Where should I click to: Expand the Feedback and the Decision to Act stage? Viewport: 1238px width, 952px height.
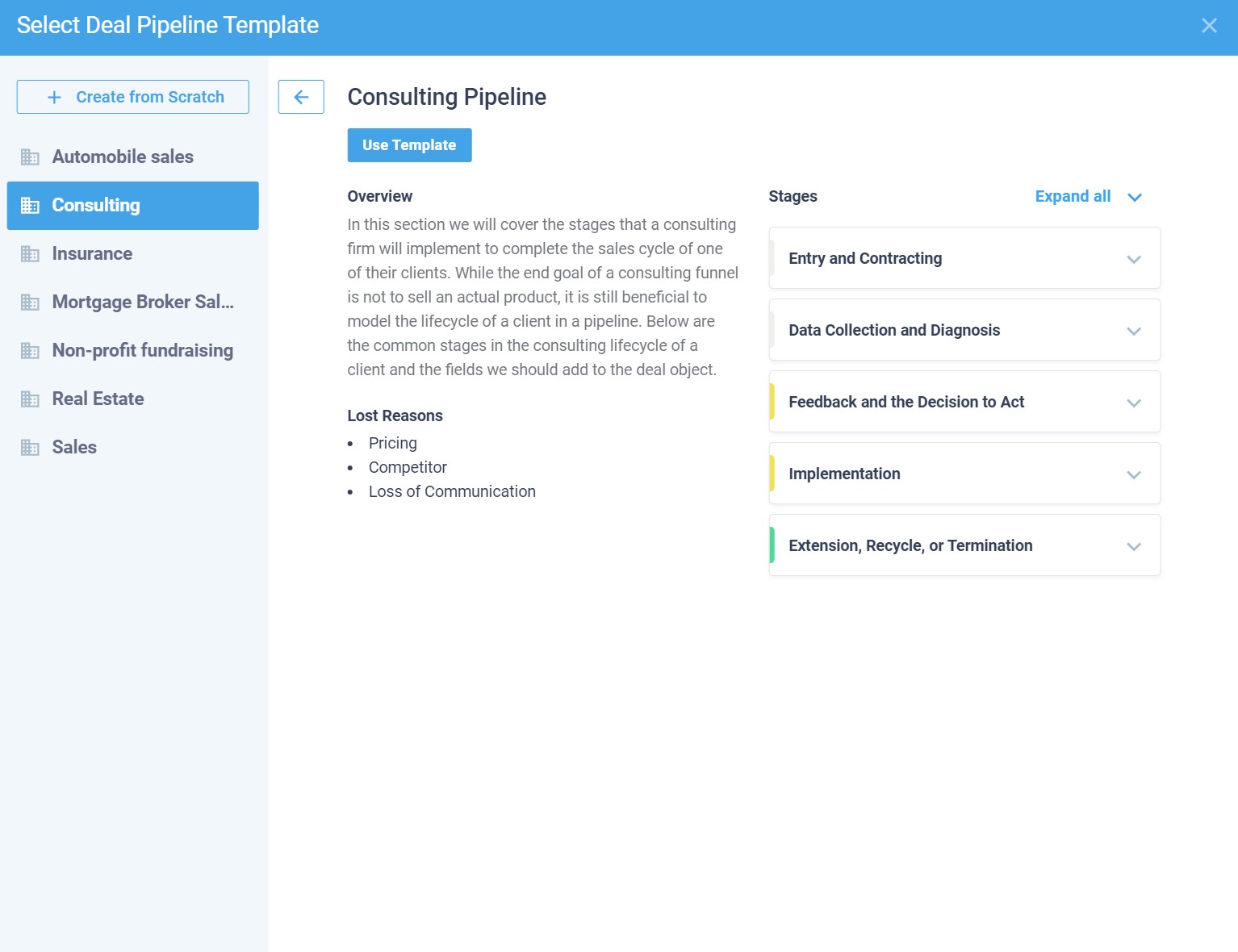click(x=1133, y=403)
